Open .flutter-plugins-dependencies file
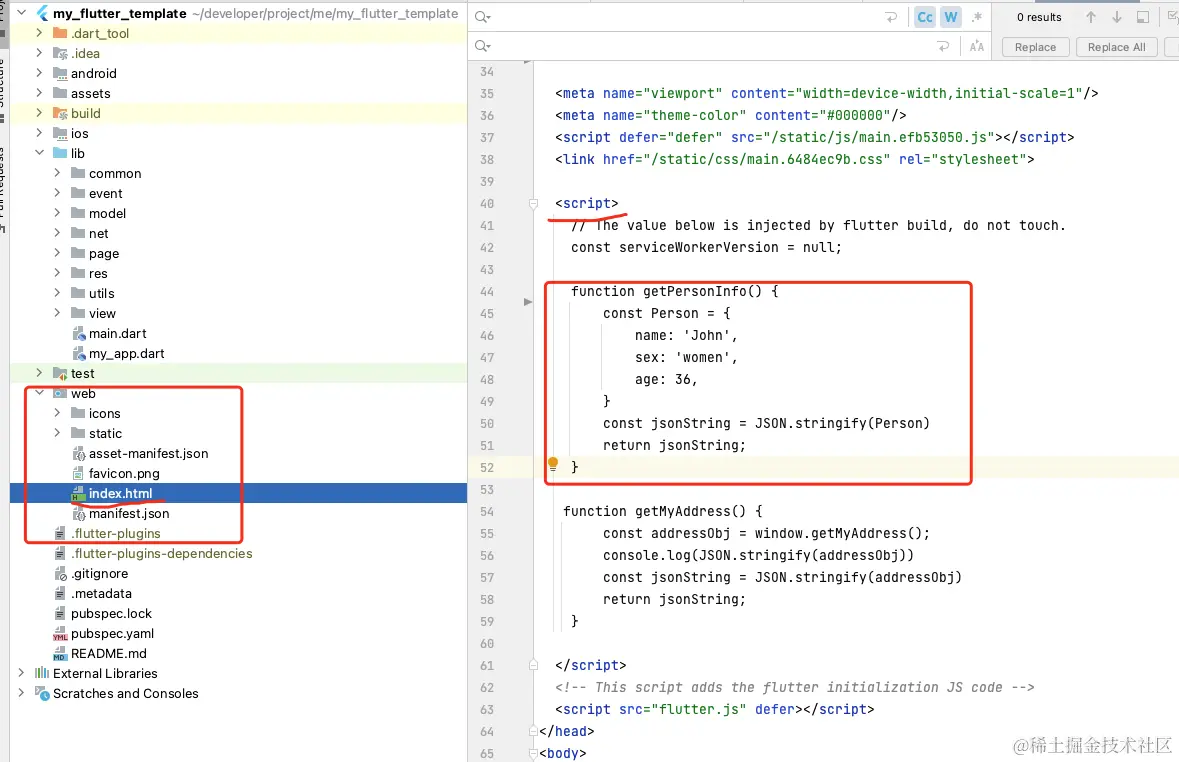 point(162,553)
